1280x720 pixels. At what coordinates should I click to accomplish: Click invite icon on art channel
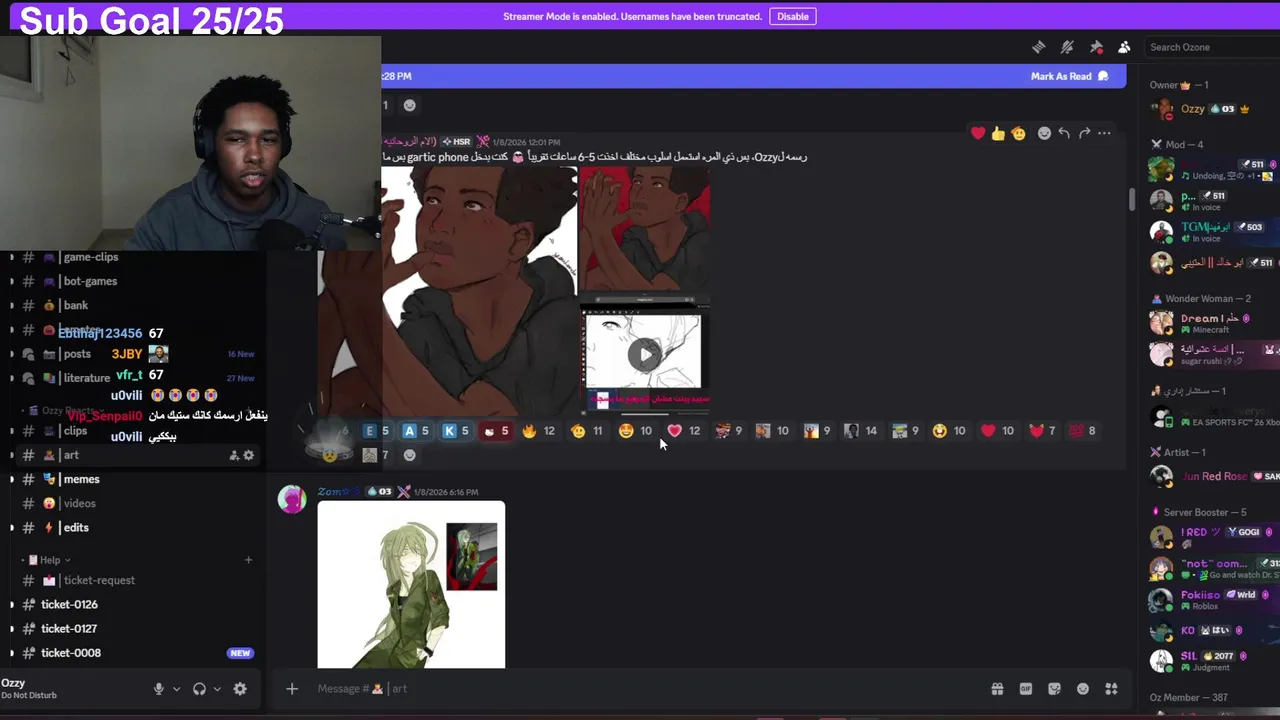(x=234, y=455)
